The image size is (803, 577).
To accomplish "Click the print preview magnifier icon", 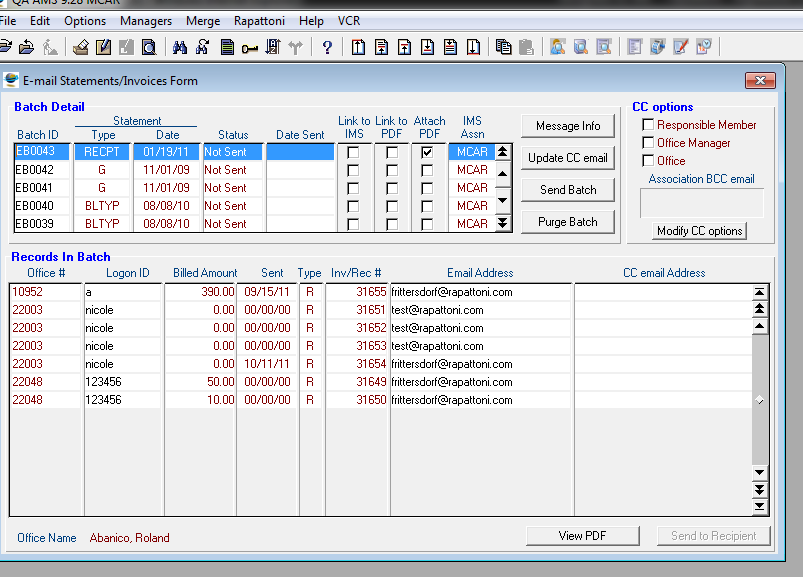I will [149, 47].
